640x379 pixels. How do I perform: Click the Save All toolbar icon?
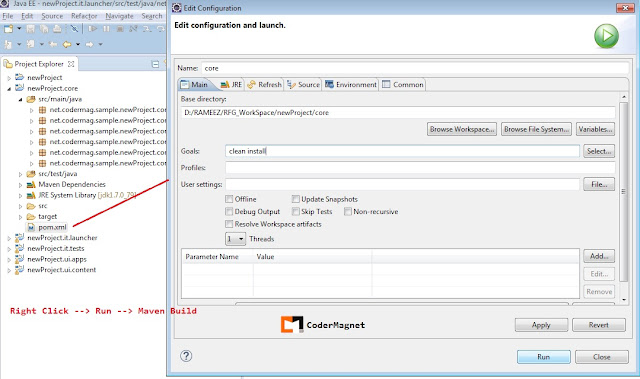[x=44, y=29]
